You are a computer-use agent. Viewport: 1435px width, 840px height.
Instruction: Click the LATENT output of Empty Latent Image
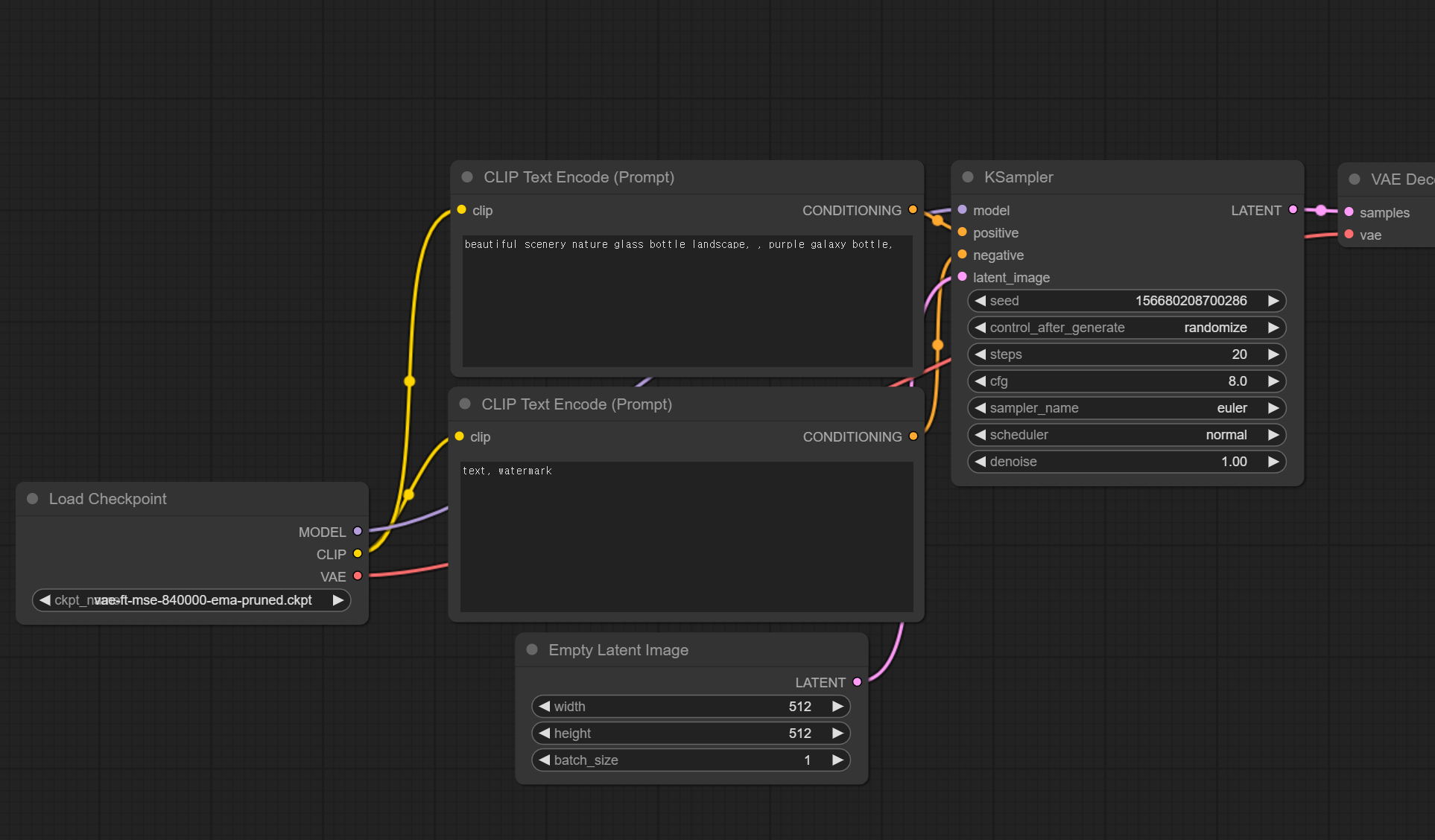coord(857,682)
